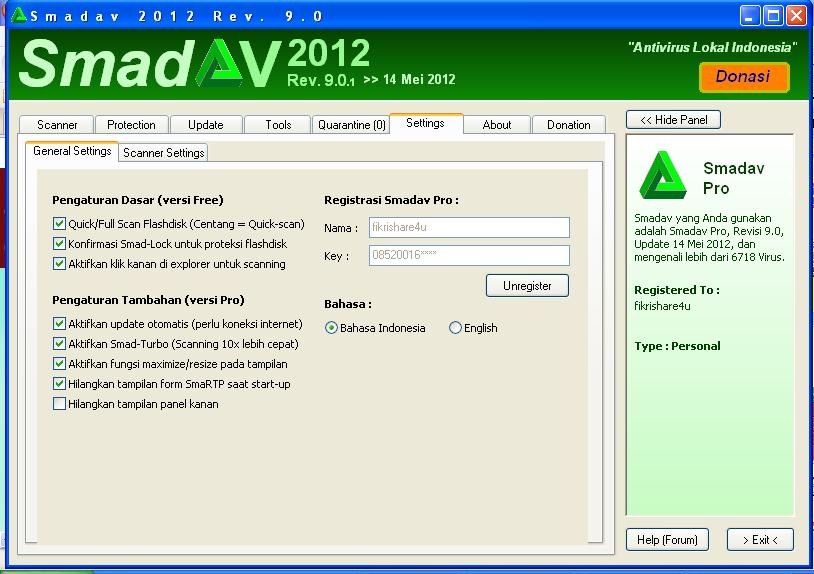Click the green triangle in SmadAV banner
The height and width of the screenshot is (574, 814).
tap(221, 63)
